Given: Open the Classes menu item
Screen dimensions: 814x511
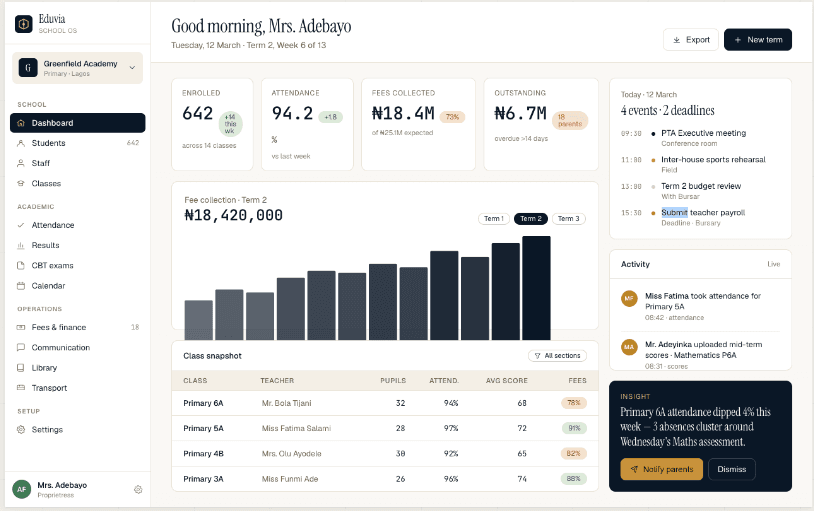Looking at the screenshot, I should 77,183.
